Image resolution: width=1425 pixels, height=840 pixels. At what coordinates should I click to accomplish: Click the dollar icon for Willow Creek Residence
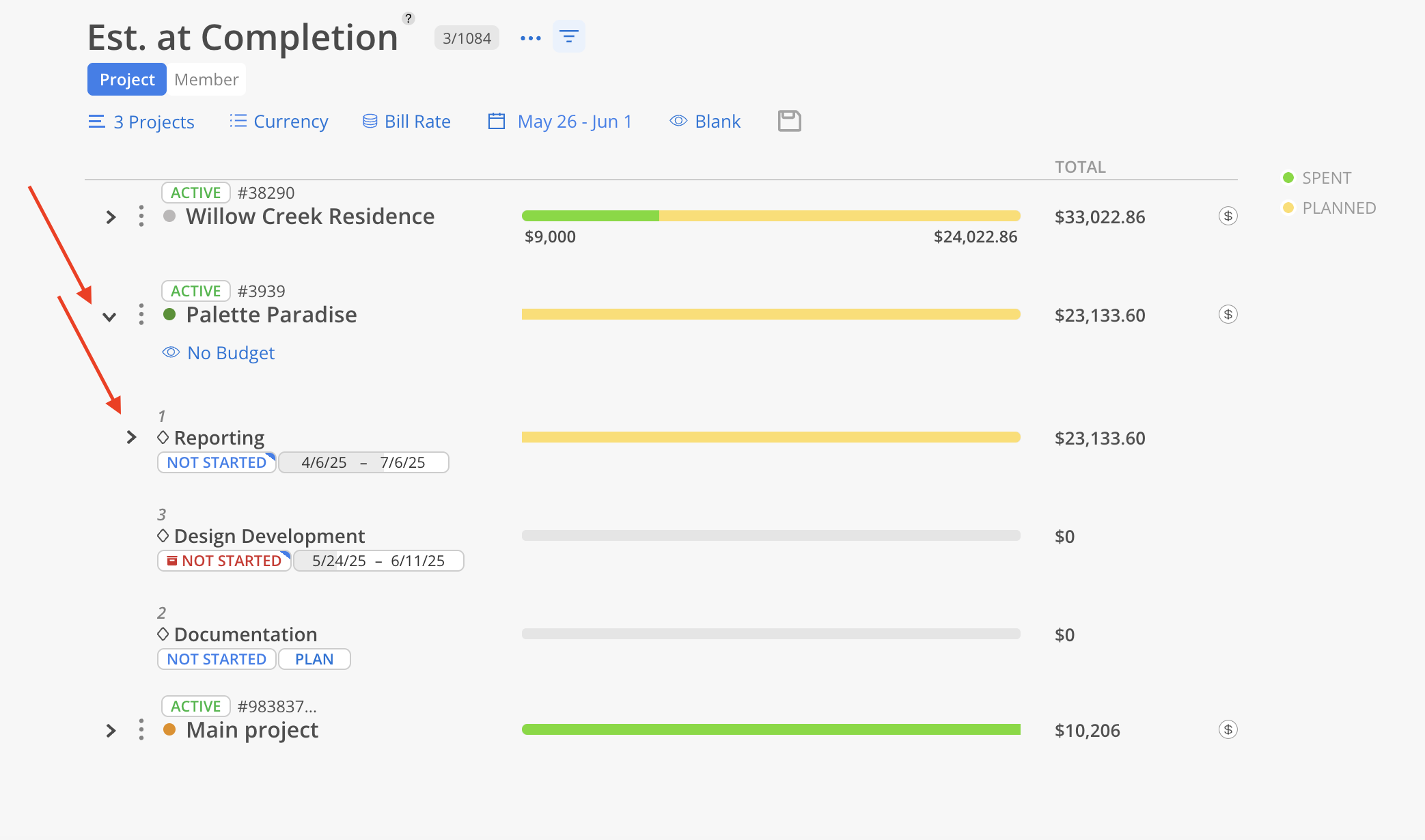(x=1228, y=216)
